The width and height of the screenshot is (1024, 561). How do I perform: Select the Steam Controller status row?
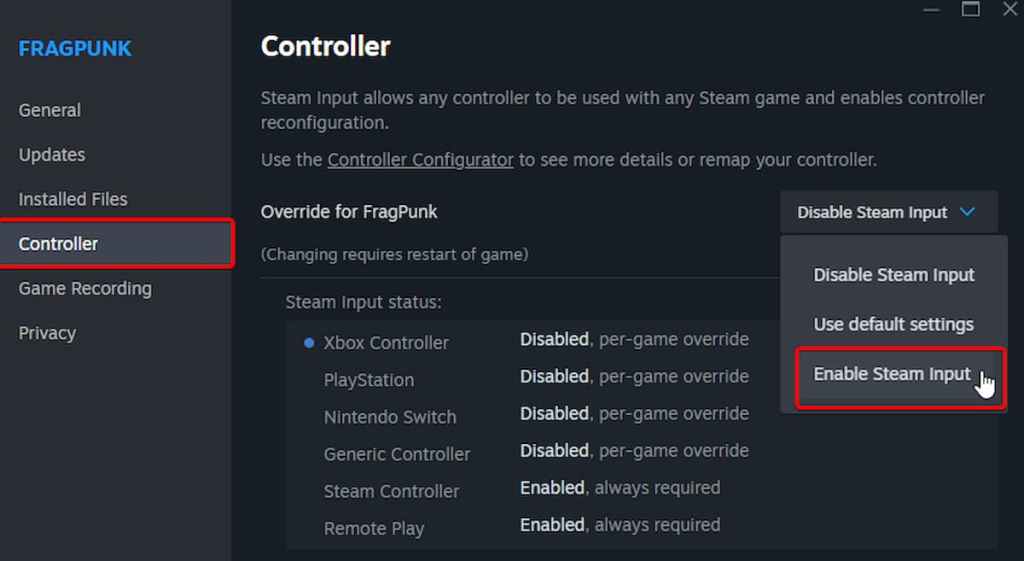tap(391, 491)
